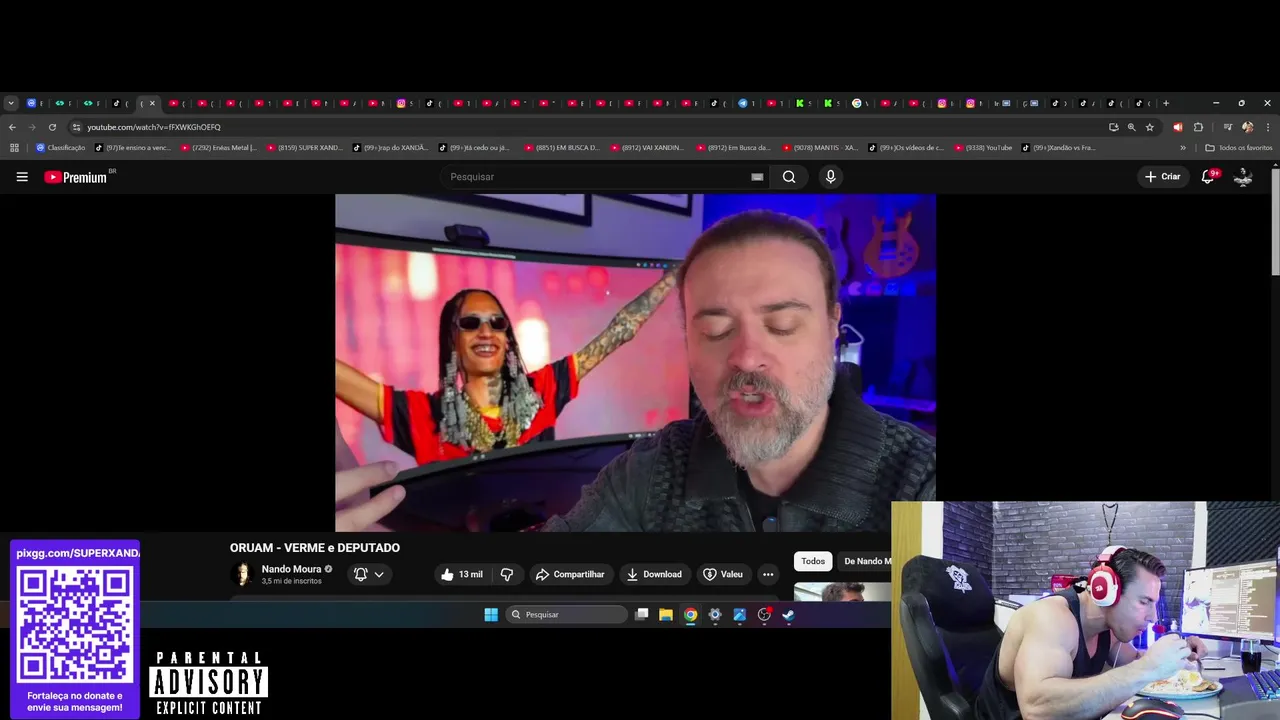The width and height of the screenshot is (1280, 720).
Task: Open the suggested video thumbnail under Todos
Action: tap(842, 591)
